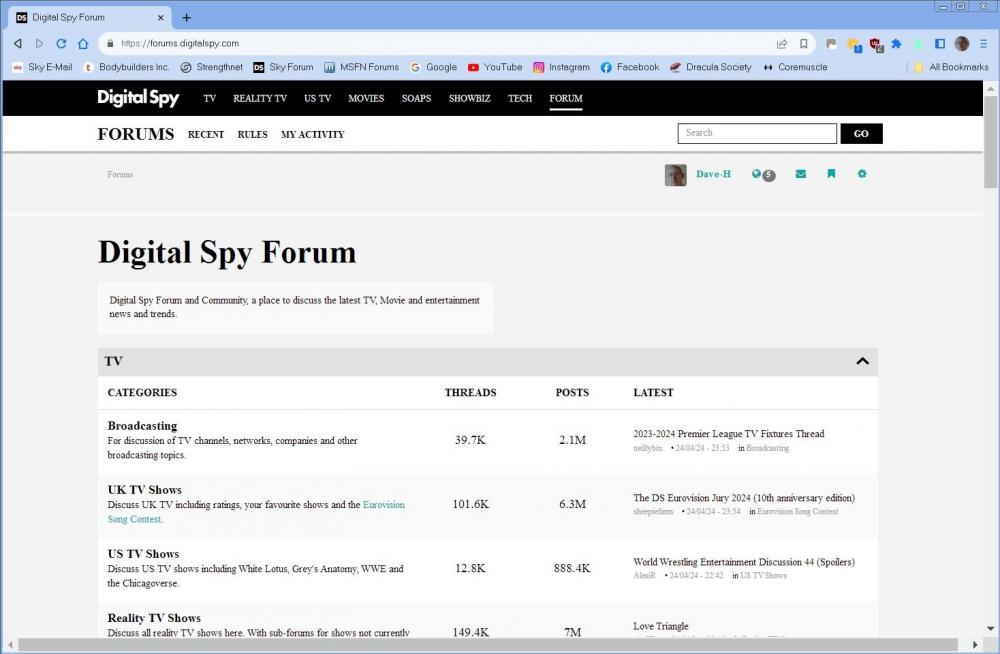The height and width of the screenshot is (654, 1000).
Task: Toggle the browser side panel
Action: pos(940,44)
